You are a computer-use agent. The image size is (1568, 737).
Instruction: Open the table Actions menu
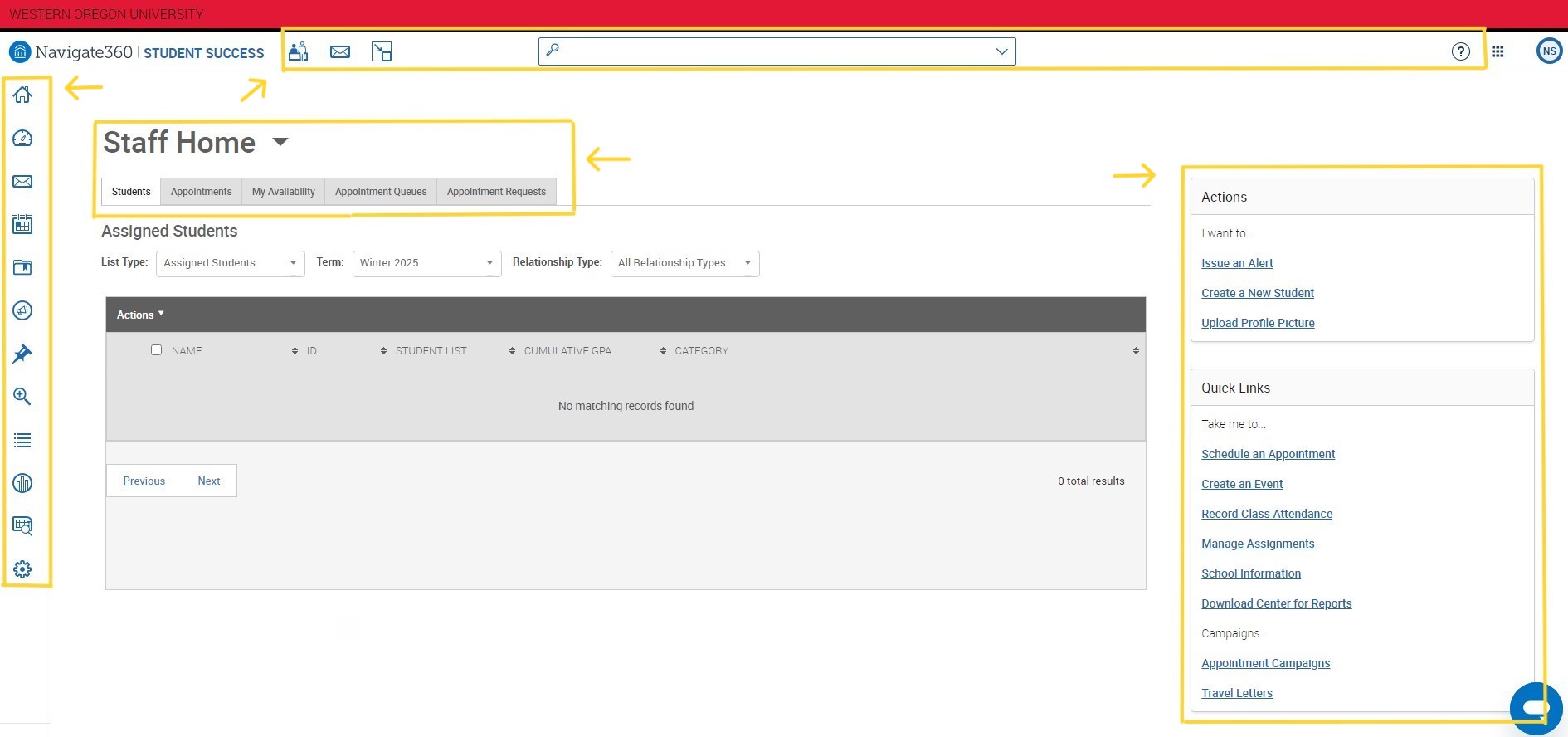140,315
